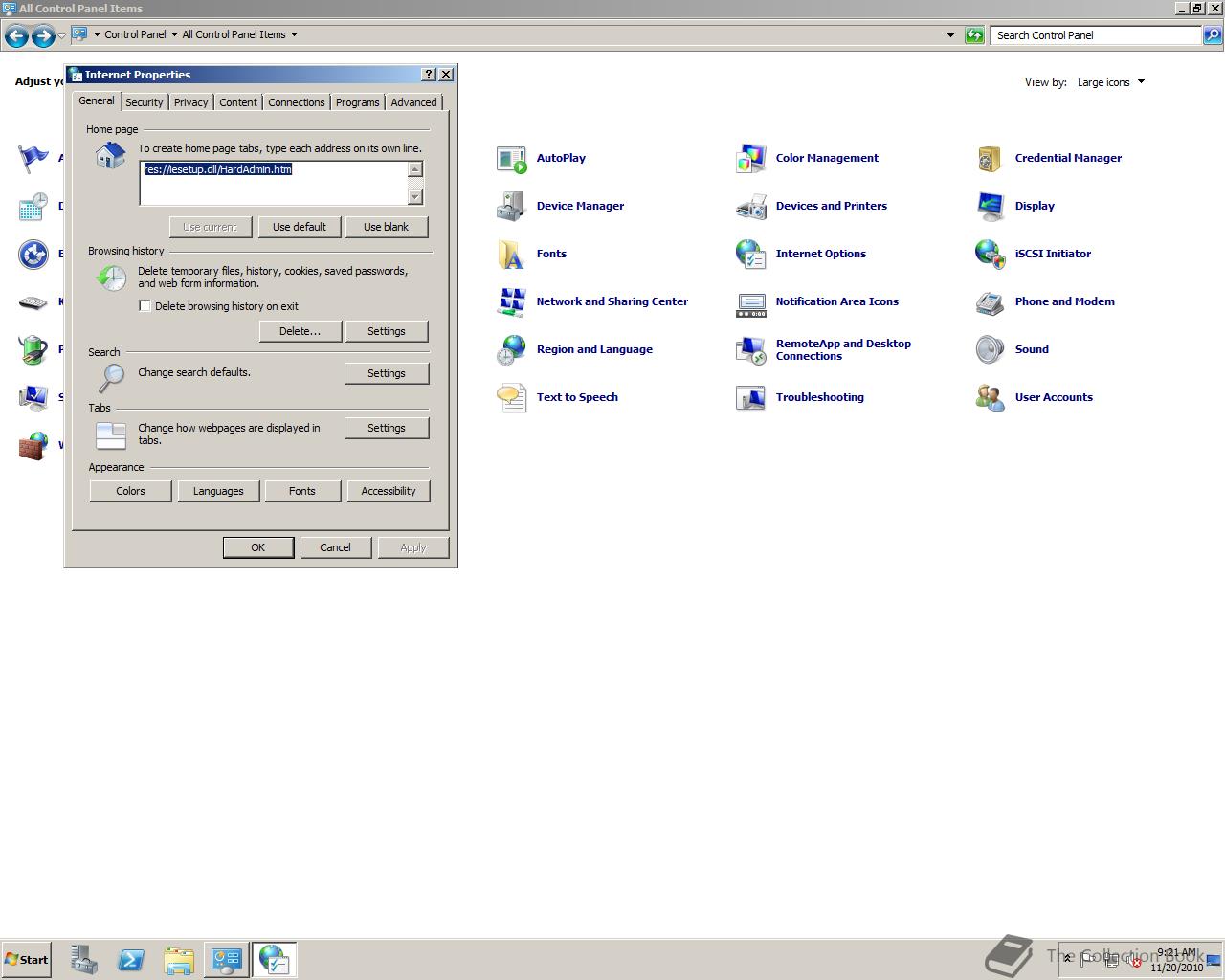1225x980 pixels.
Task: Switch to the Connections tab
Action: point(297,102)
